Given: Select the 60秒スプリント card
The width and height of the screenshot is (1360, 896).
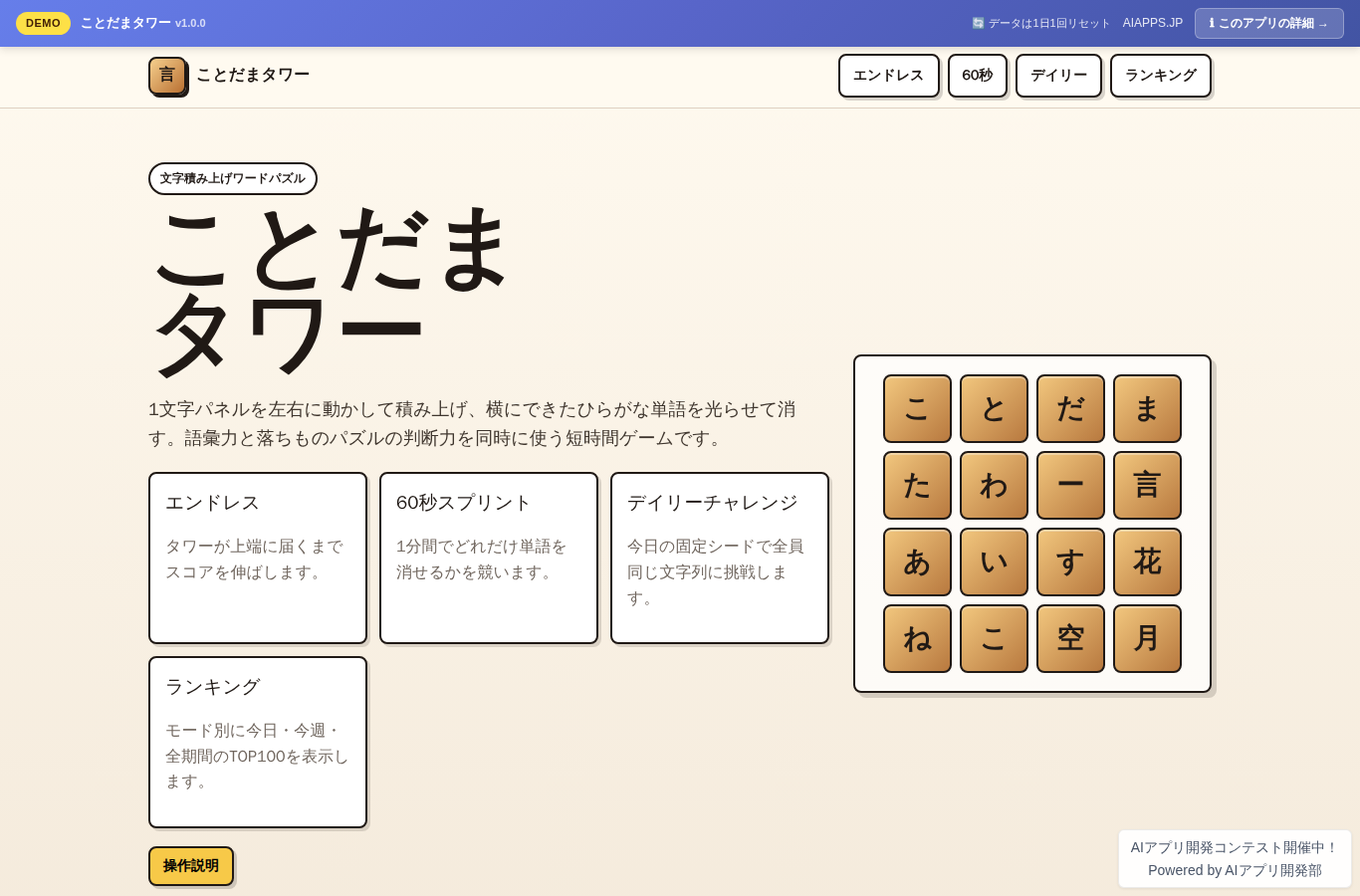Looking at the screenshot, I should 489,558.
